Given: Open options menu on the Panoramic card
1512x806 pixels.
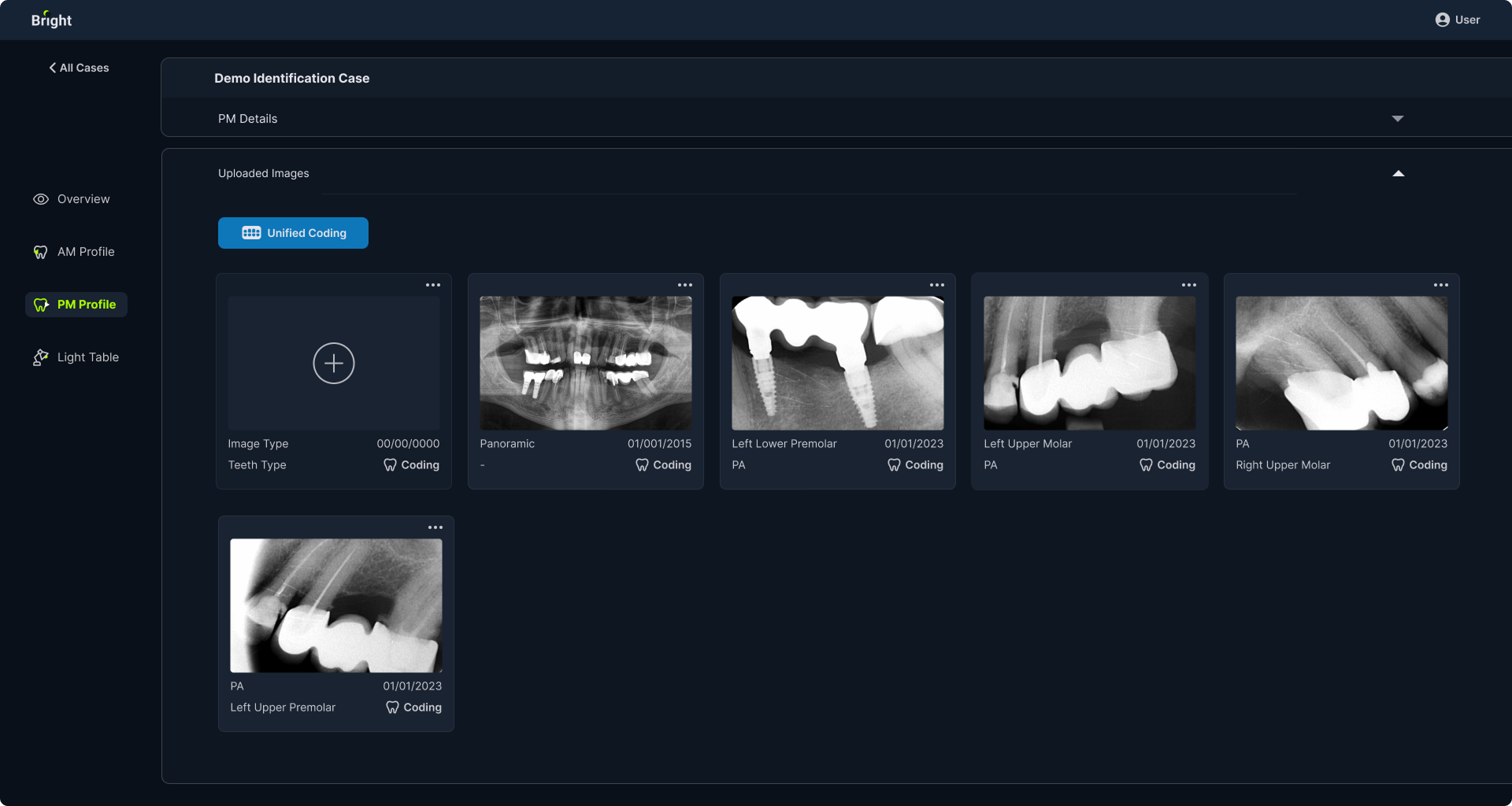Looking at the screenshot, I should (685, 285).
